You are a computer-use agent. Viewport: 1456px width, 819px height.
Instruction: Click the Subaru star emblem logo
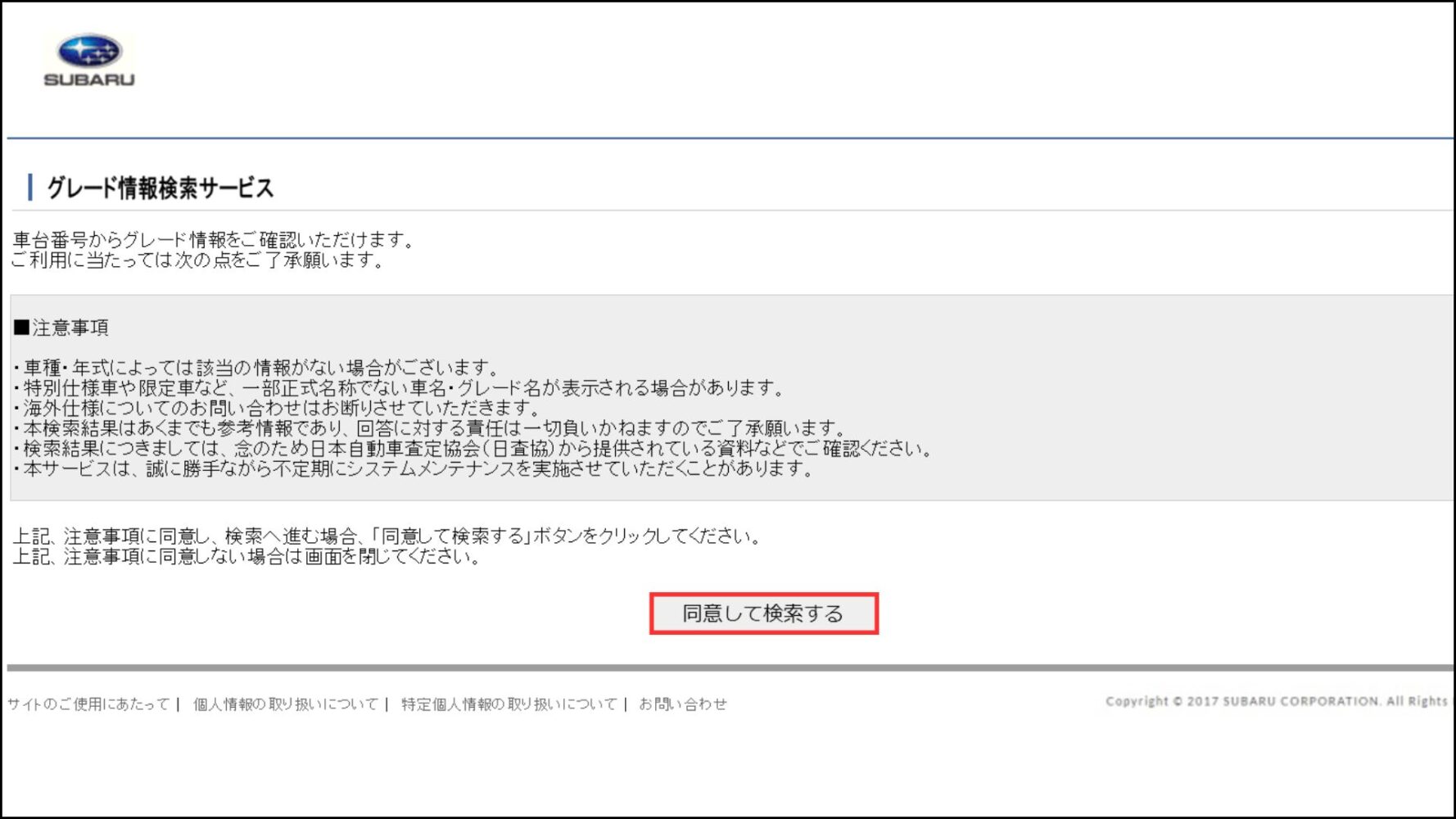coord(88,52)
